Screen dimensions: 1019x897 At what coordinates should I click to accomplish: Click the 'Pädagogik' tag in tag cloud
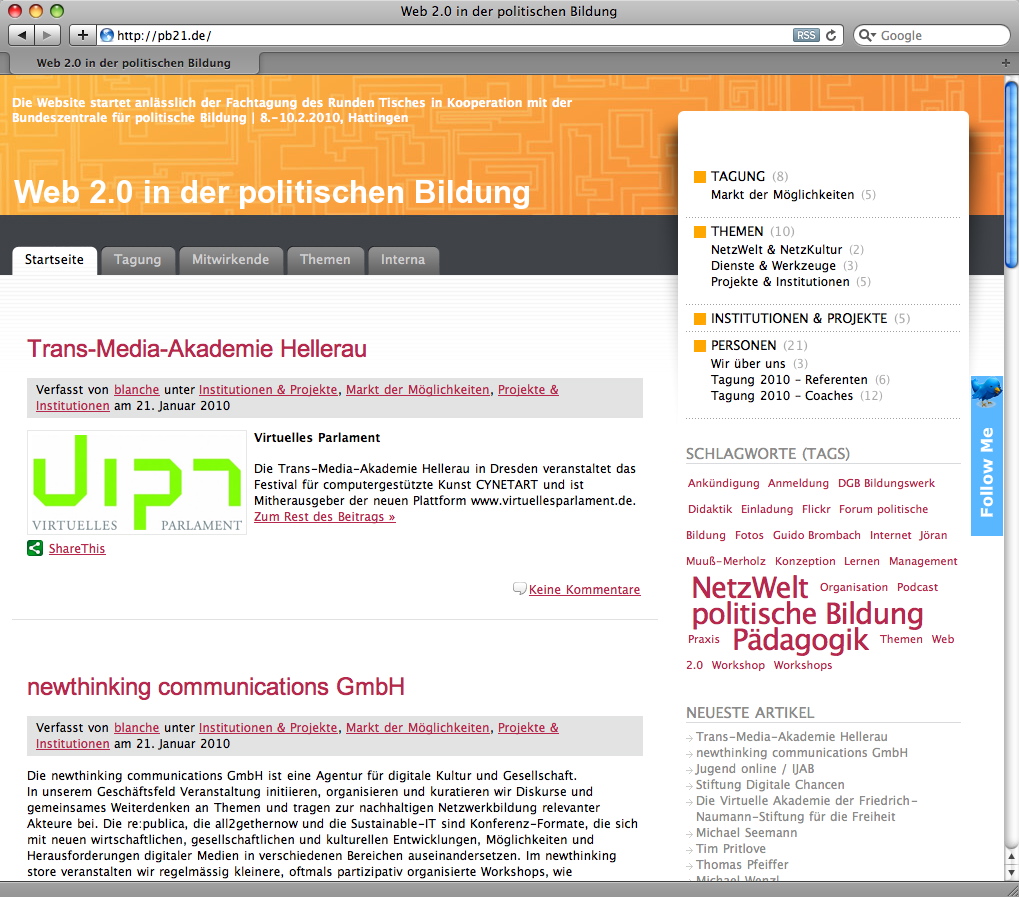[x=801, y=639]
